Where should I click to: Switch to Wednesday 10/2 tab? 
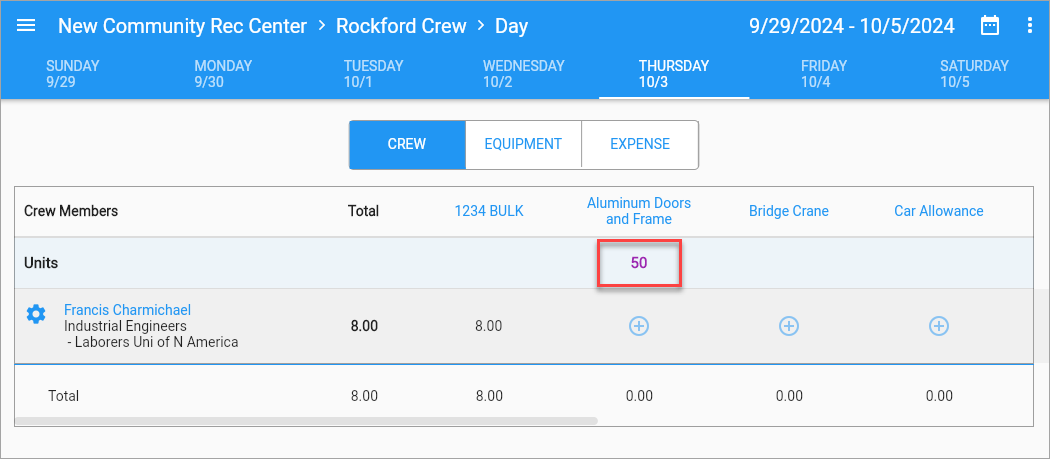(x=524, y=74)
